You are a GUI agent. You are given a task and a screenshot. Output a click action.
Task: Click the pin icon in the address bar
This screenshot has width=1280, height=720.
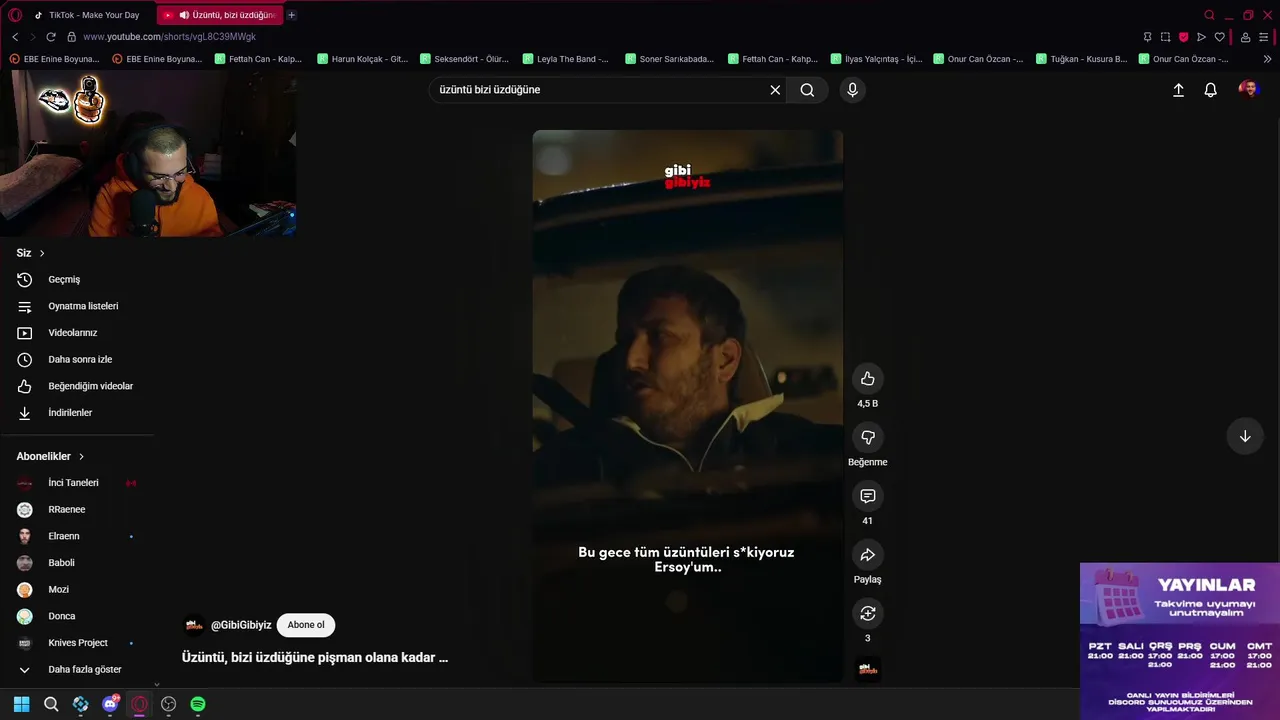click(1147, 37)
